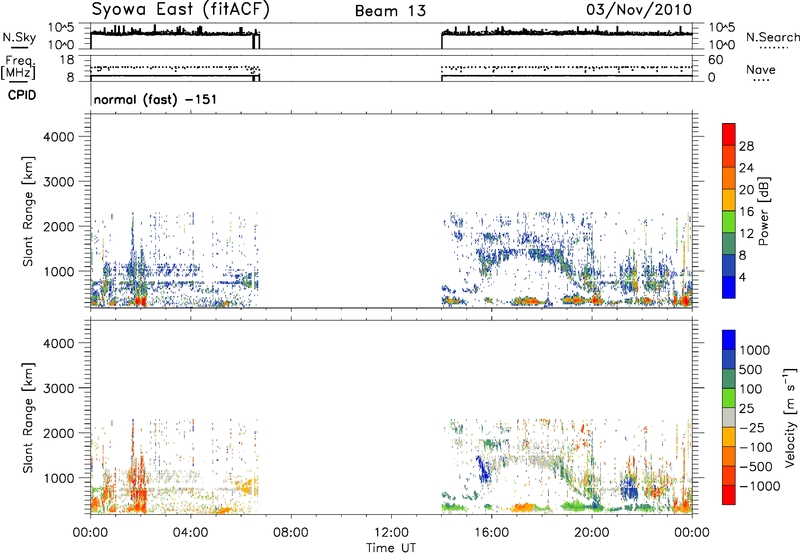Click the orange Velocity swatch between -500 and -100

729,456
